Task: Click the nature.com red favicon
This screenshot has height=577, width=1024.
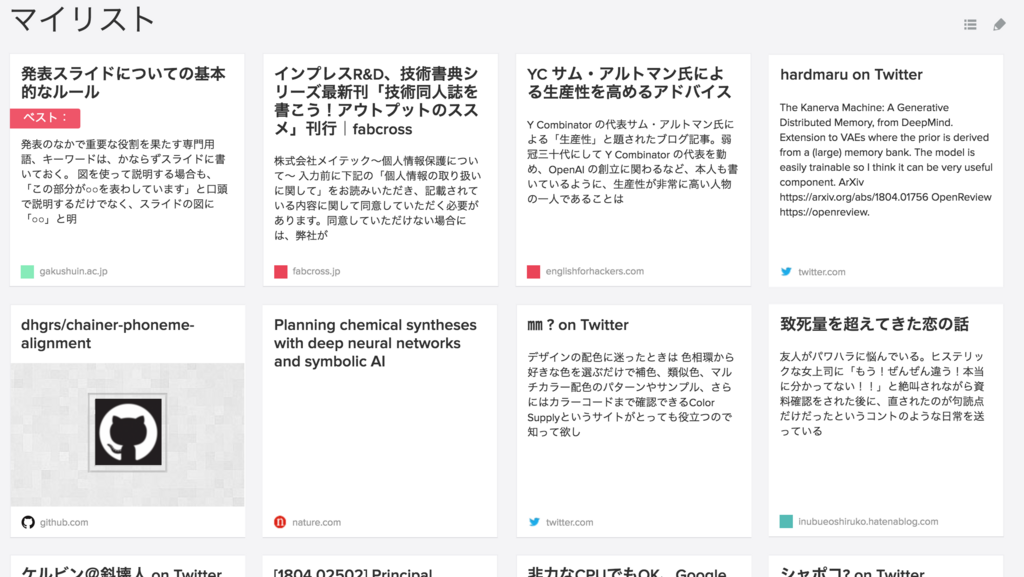Action: coord(280,522)
